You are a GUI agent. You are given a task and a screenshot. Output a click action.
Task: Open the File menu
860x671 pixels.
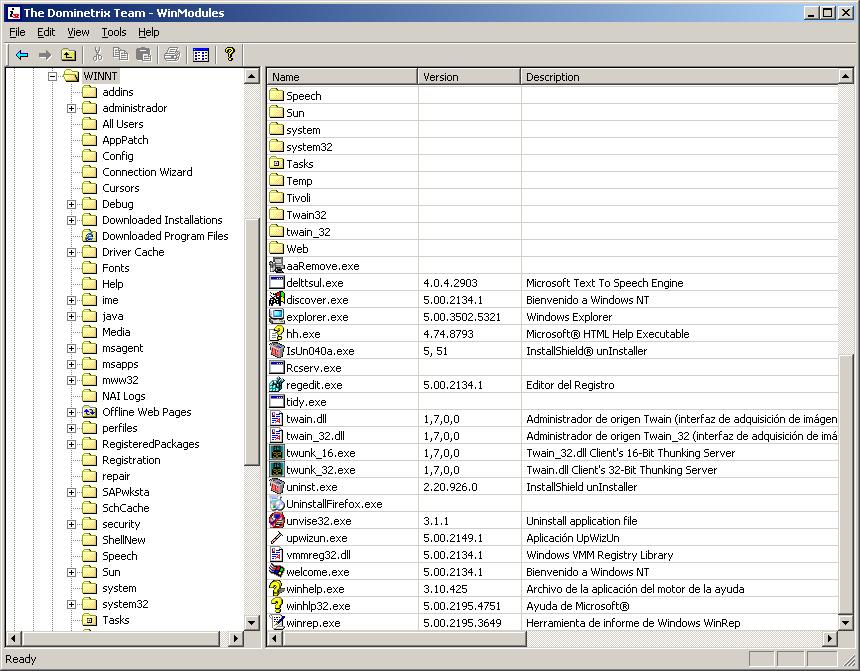coord(18,32)
